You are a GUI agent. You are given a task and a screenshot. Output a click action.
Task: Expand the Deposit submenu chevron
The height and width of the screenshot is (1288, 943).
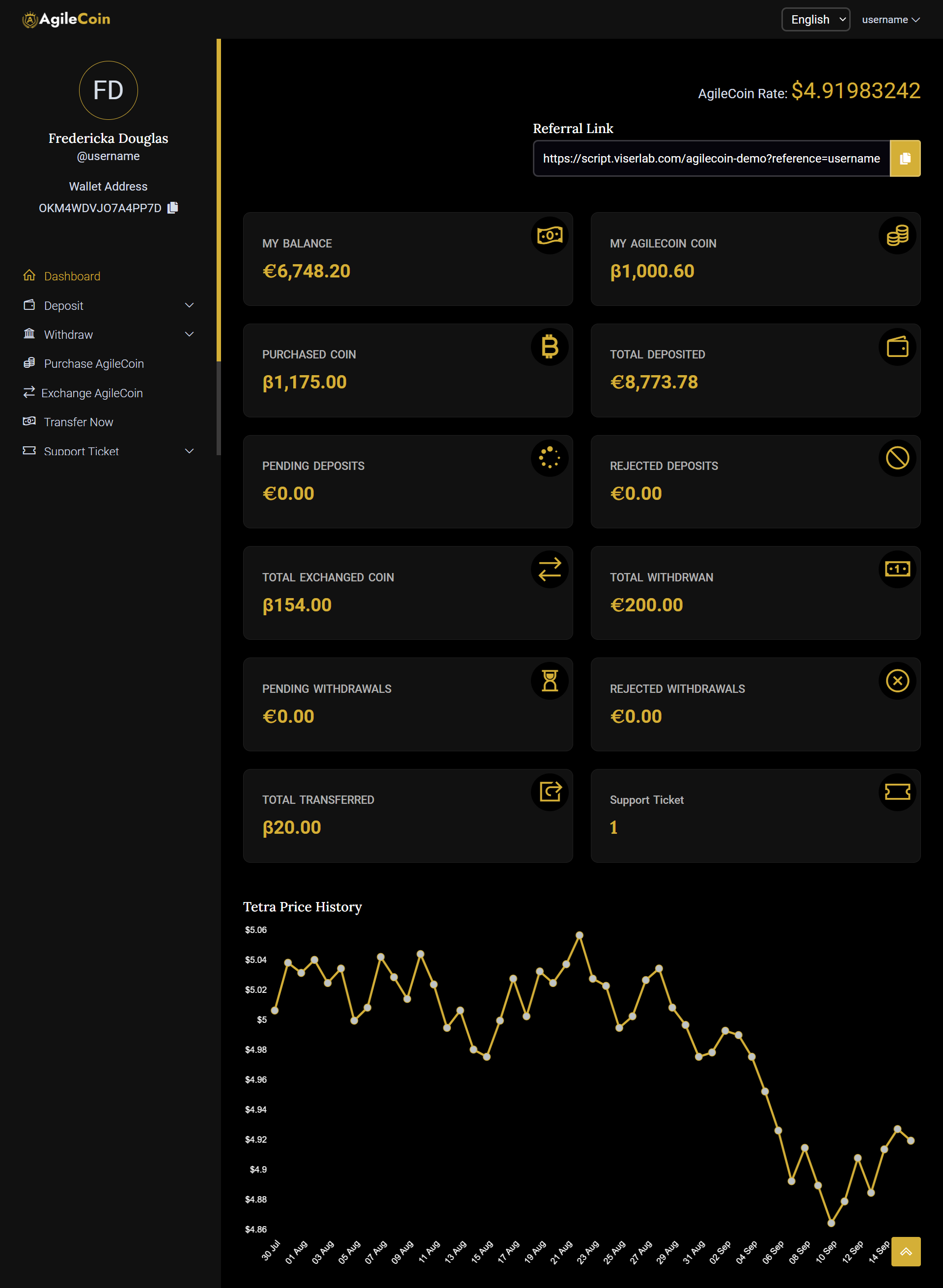[x=190, y=305]
